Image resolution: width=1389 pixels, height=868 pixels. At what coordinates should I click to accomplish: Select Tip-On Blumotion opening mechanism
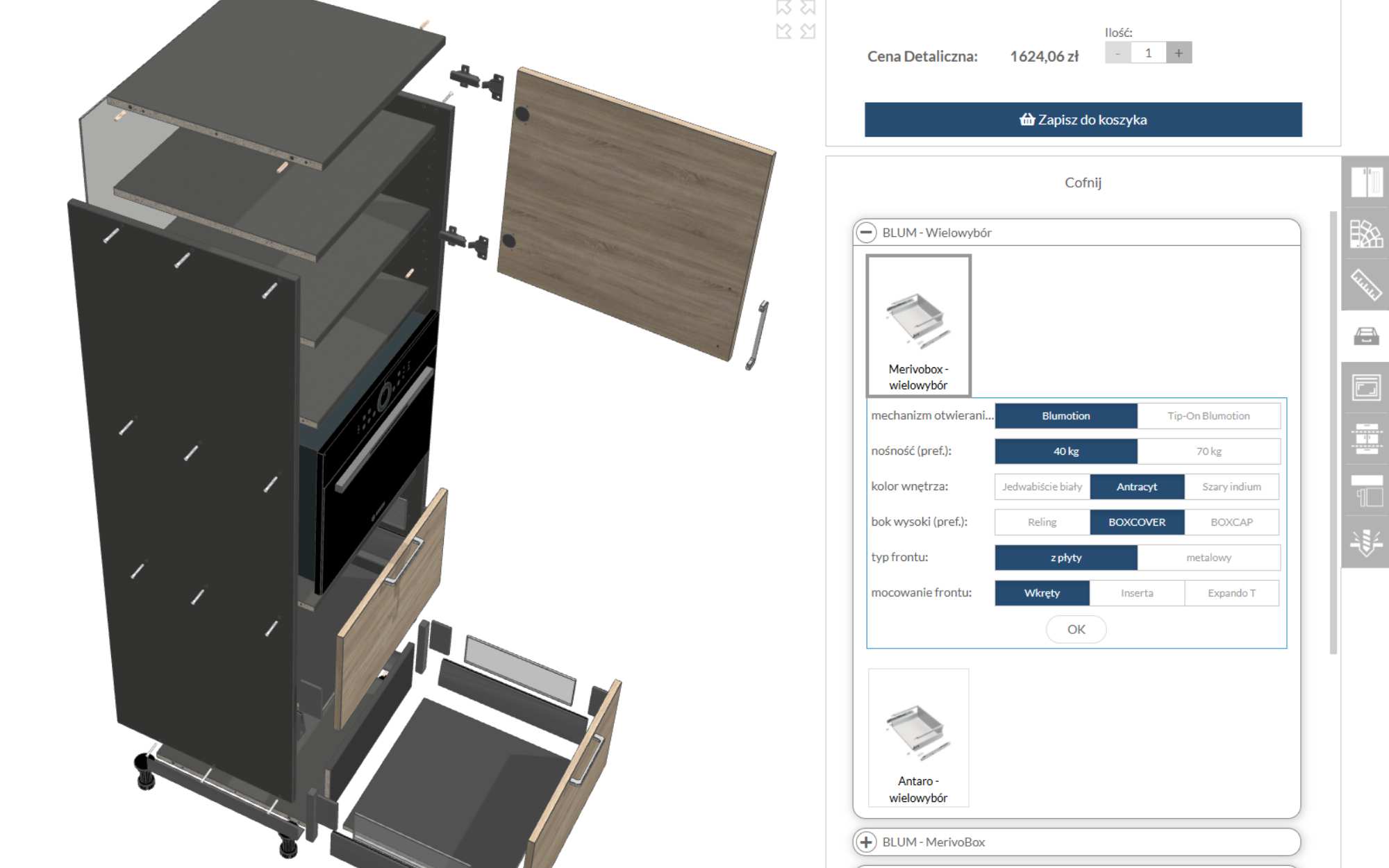pos(1208,416)
